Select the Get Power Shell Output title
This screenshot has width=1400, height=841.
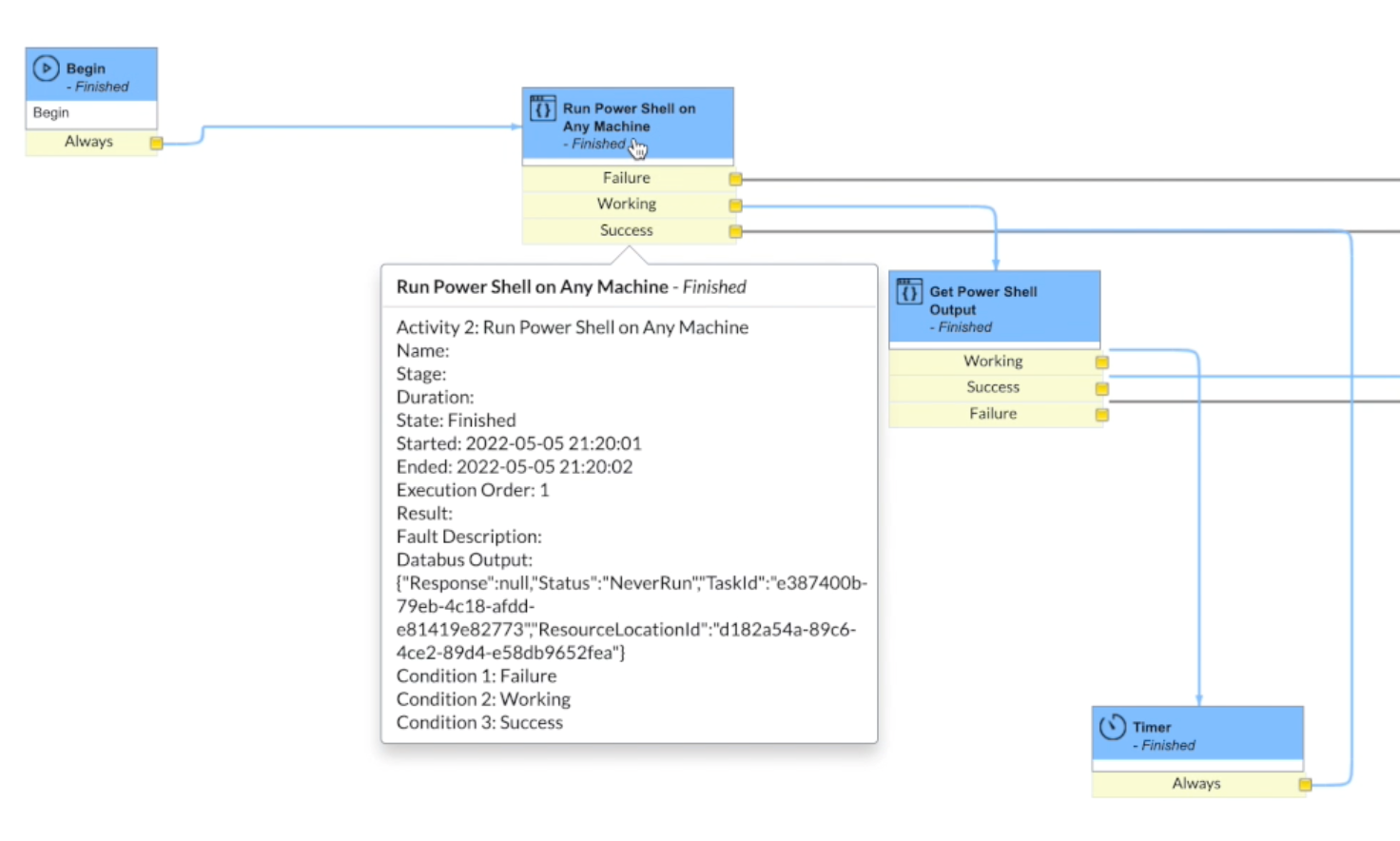point(982,301)
